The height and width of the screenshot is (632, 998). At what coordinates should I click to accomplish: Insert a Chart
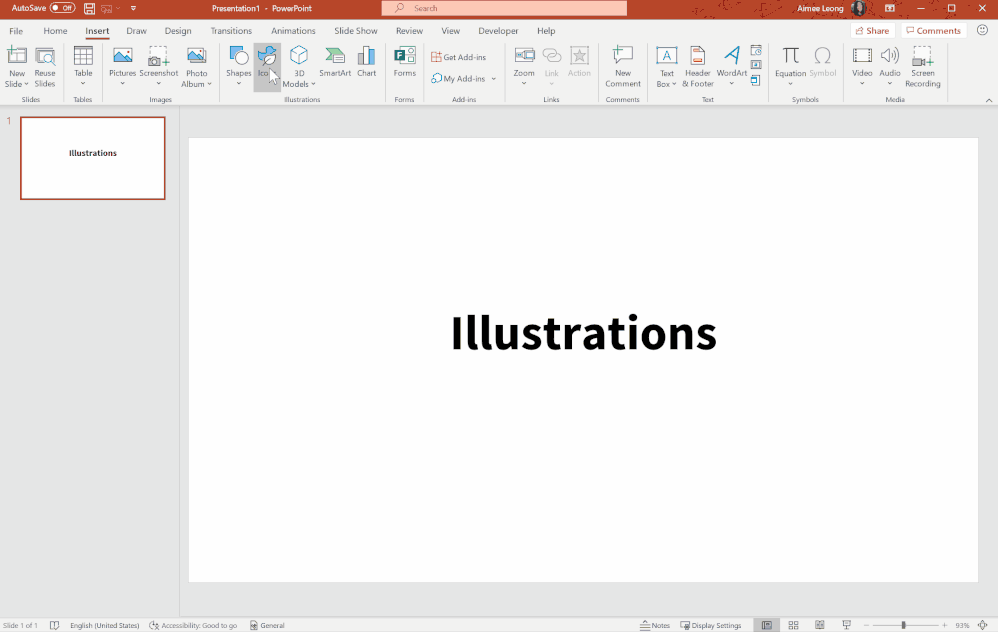point(367,63)
